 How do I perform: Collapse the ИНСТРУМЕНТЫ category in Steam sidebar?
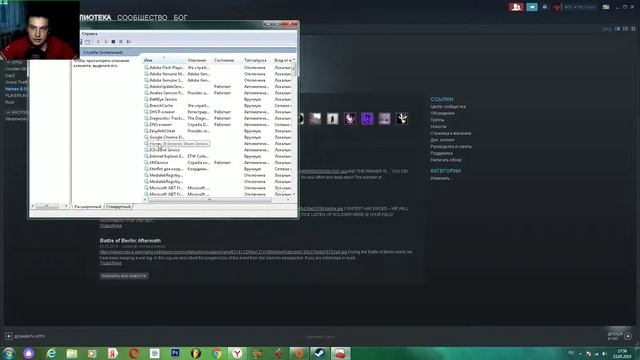[8, 112]
